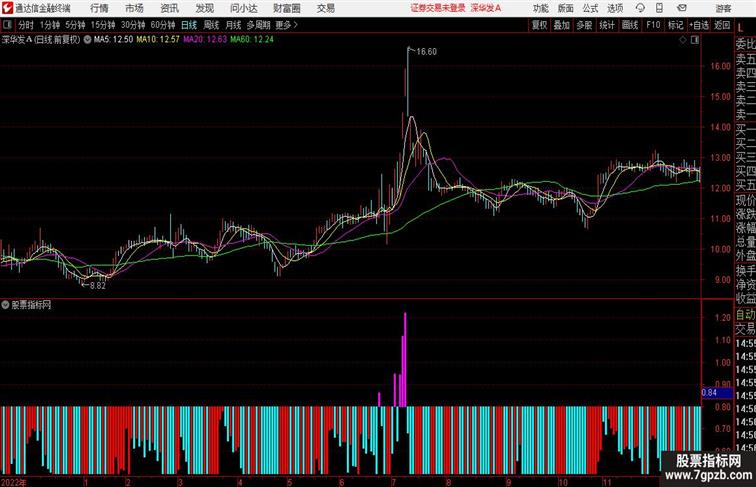756x487 pixels.
Task: Click the 画线 draw line button
Action: tap(630, 25)
